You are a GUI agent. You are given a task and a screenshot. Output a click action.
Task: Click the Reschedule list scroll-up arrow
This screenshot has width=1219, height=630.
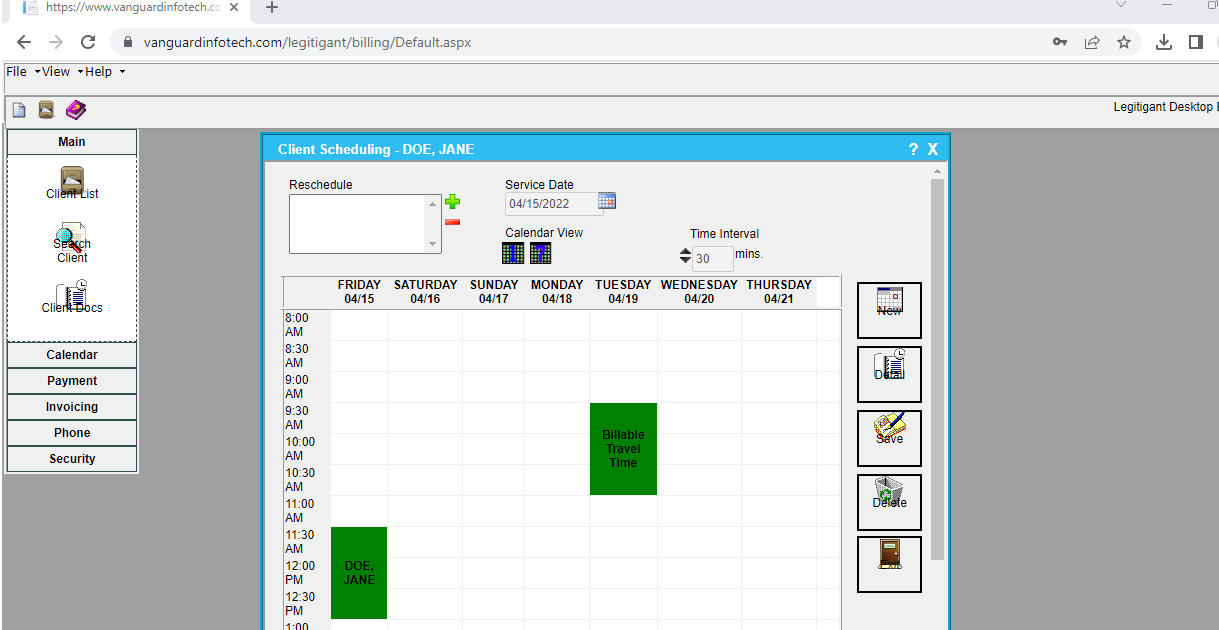point(433,203)
